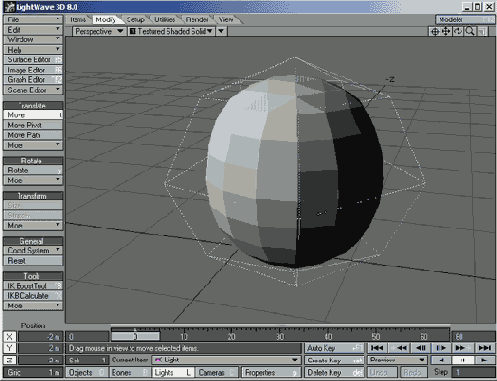The height and width of the screenshot is (381, 497).
Task: Switch edit mode to Bones
Action: pos(130,372)
